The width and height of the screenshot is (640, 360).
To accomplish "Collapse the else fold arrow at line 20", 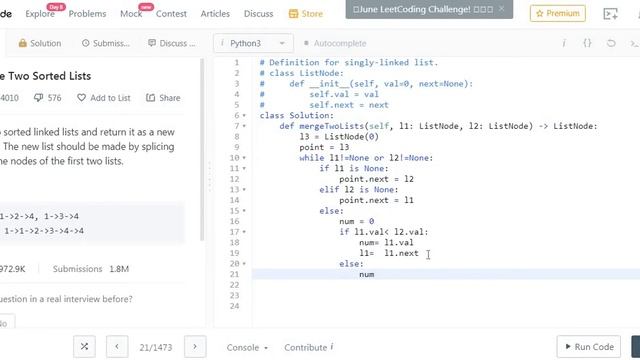I will click(244, 264).
